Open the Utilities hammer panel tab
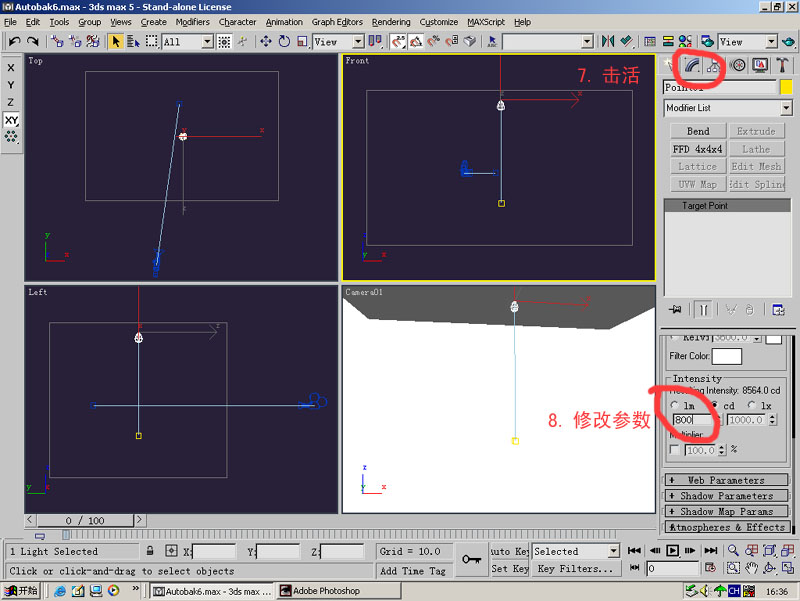 pos(782,65)
